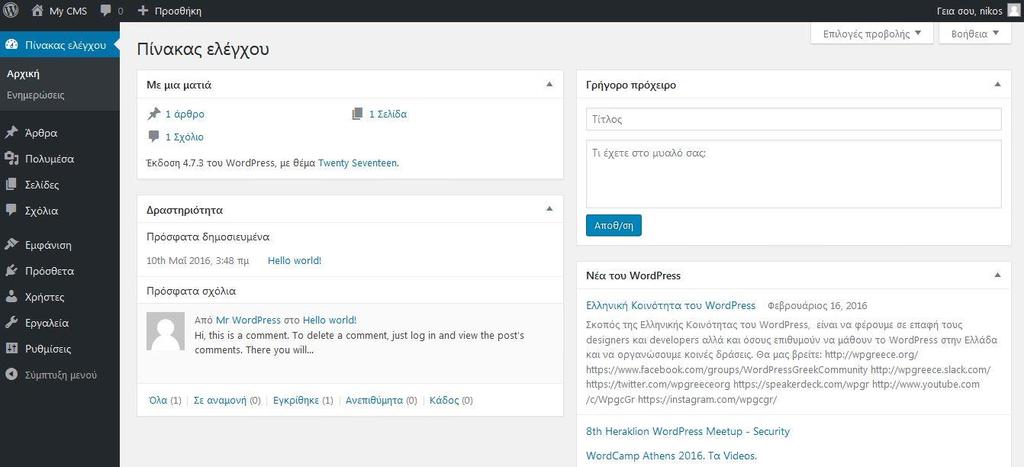Open comments bubble icon in admin bar

(x=106, y=11)
